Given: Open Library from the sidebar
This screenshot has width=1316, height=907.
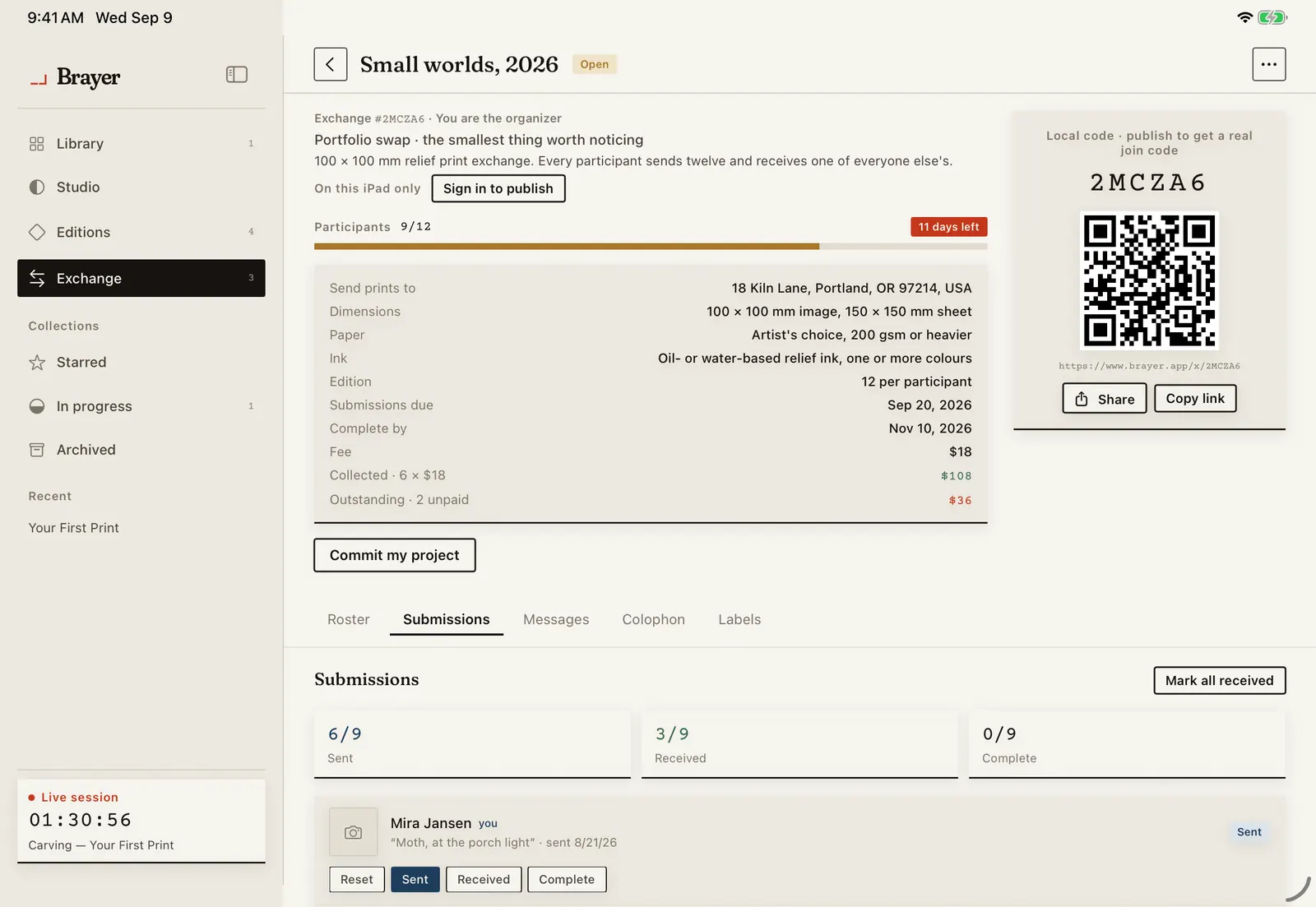Looking at the screenshot, I should pyautogui.click(x=141, y=143).
